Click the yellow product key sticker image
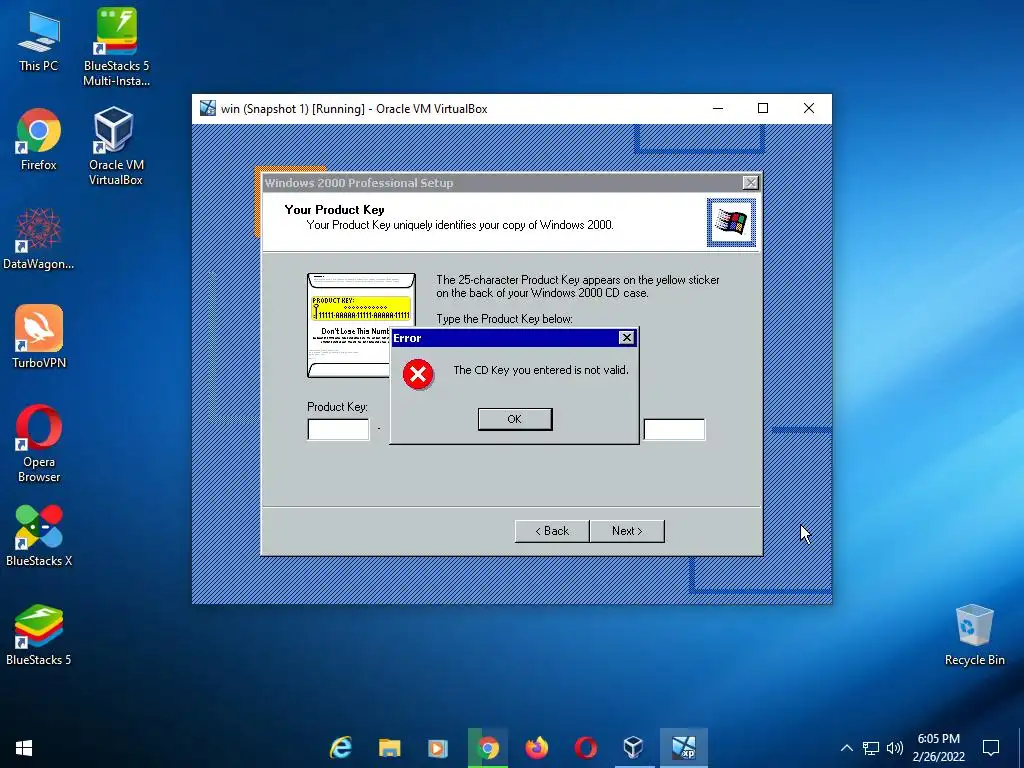Viewport: 1024px width, 768px height. pos(361,308)
